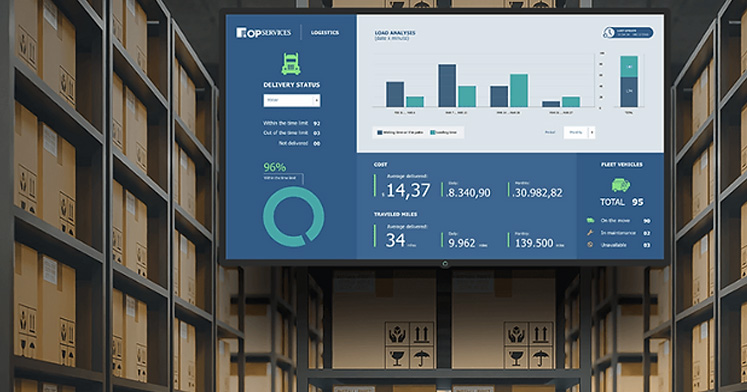Select the Logistics header tab
Viewport: 747px width, 392px height.
point(325,32)
